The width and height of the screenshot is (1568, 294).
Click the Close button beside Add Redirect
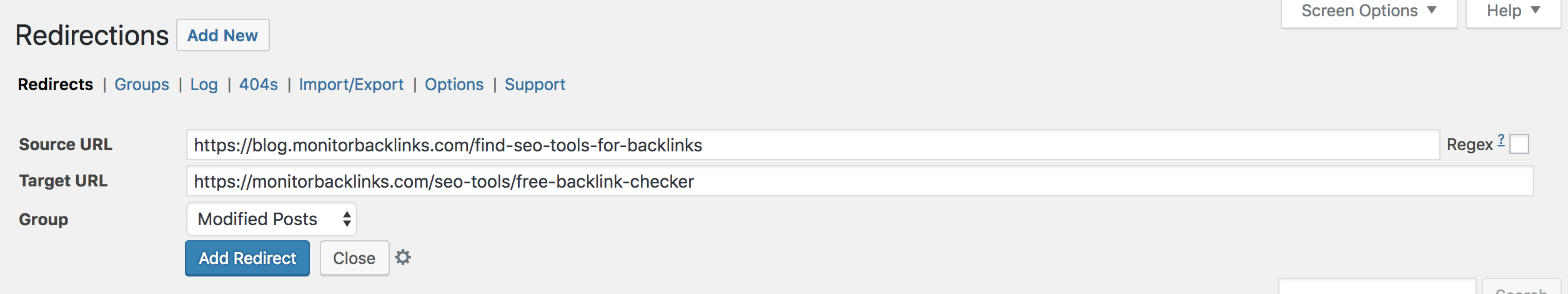(x=354, y=258)
